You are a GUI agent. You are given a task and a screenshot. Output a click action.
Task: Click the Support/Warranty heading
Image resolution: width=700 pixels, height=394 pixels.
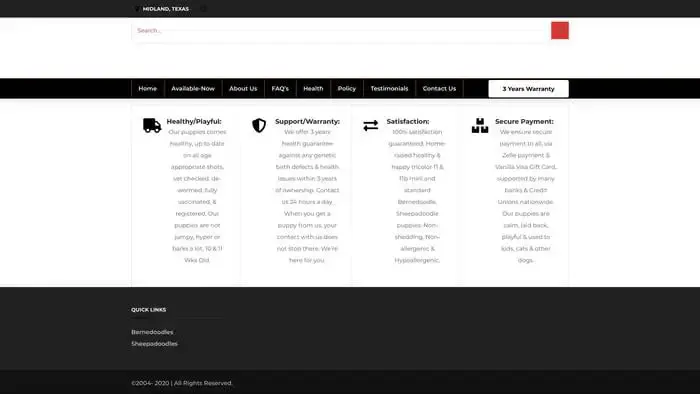tap(307, 121)
